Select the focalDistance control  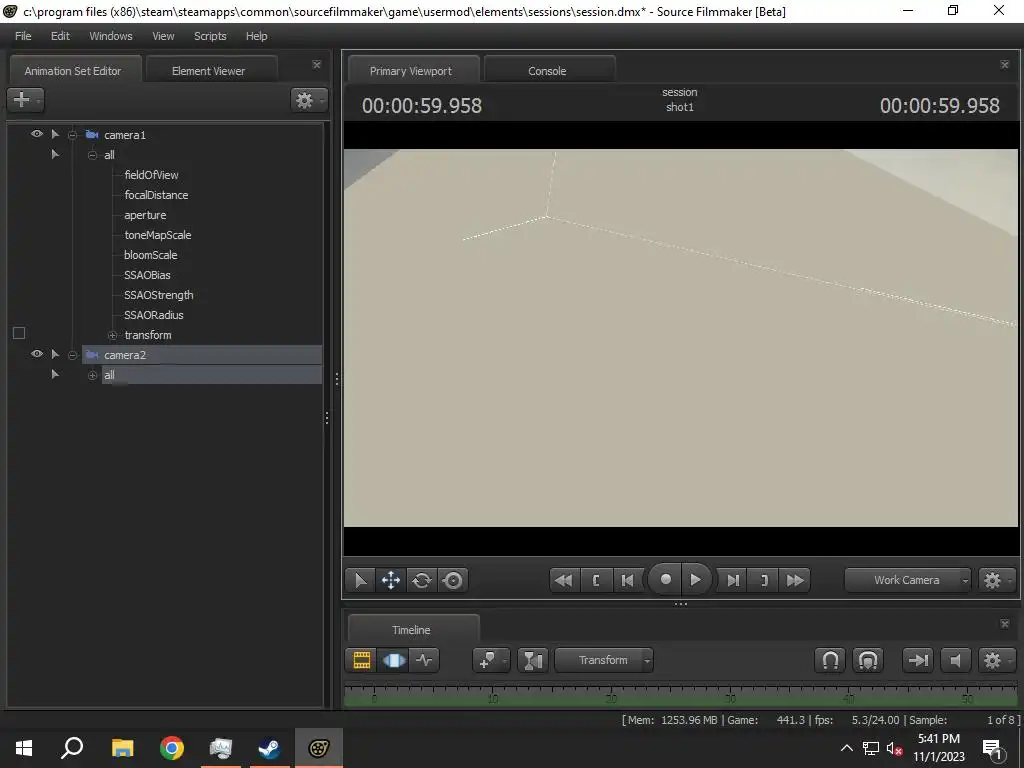click(156, 195)
